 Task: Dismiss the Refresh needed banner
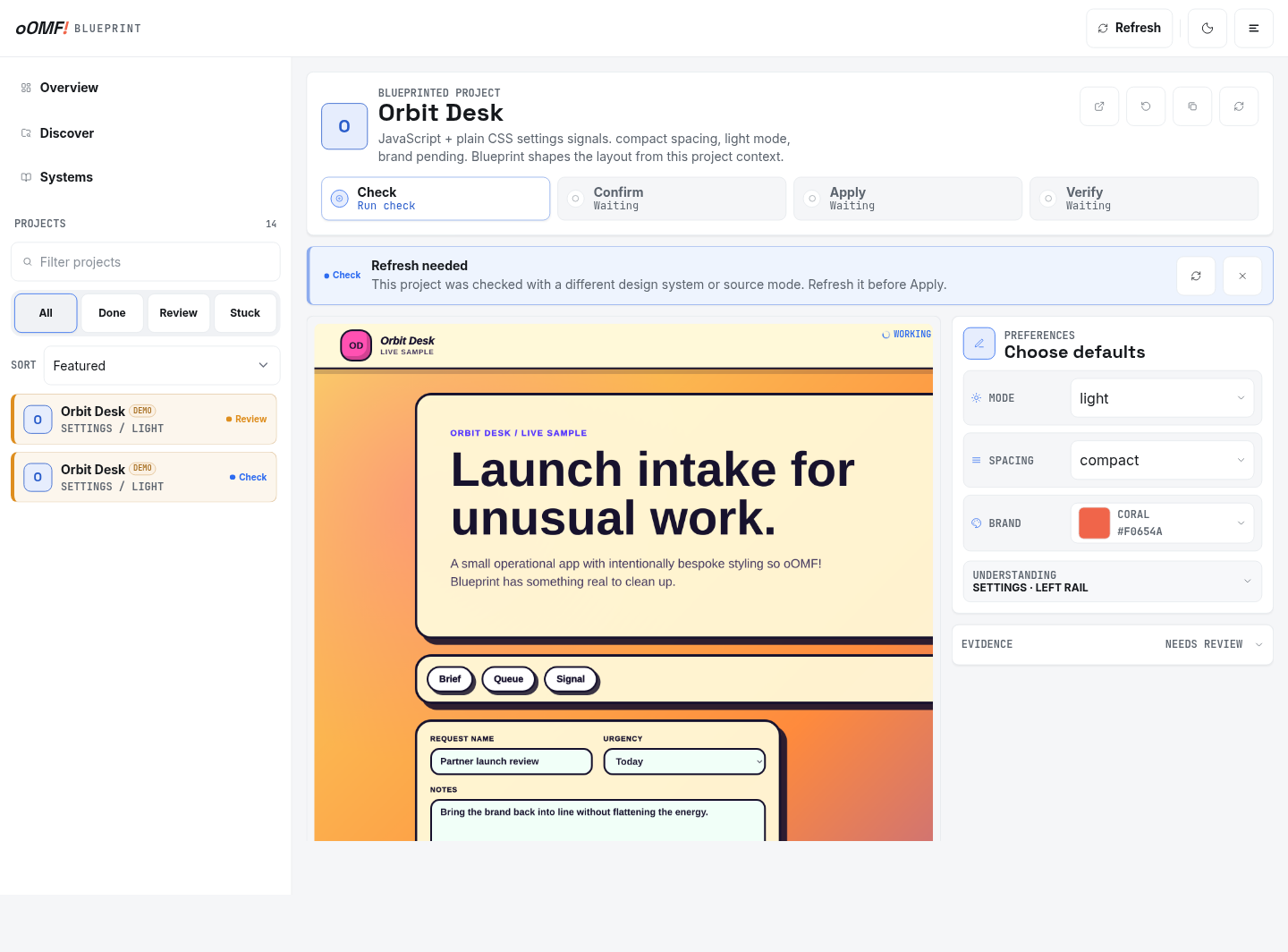pos(1242,276)
